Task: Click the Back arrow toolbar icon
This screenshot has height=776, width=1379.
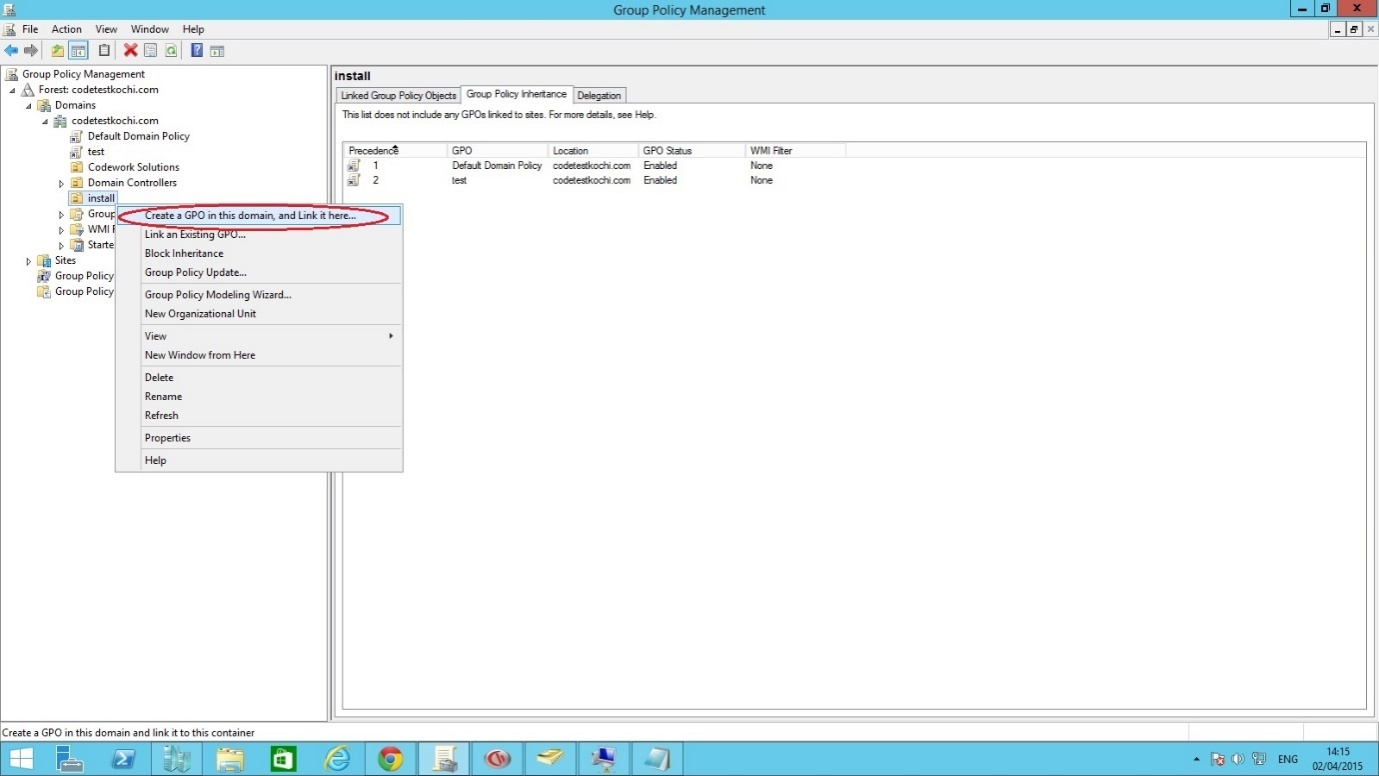Action: tap(11, 50)
